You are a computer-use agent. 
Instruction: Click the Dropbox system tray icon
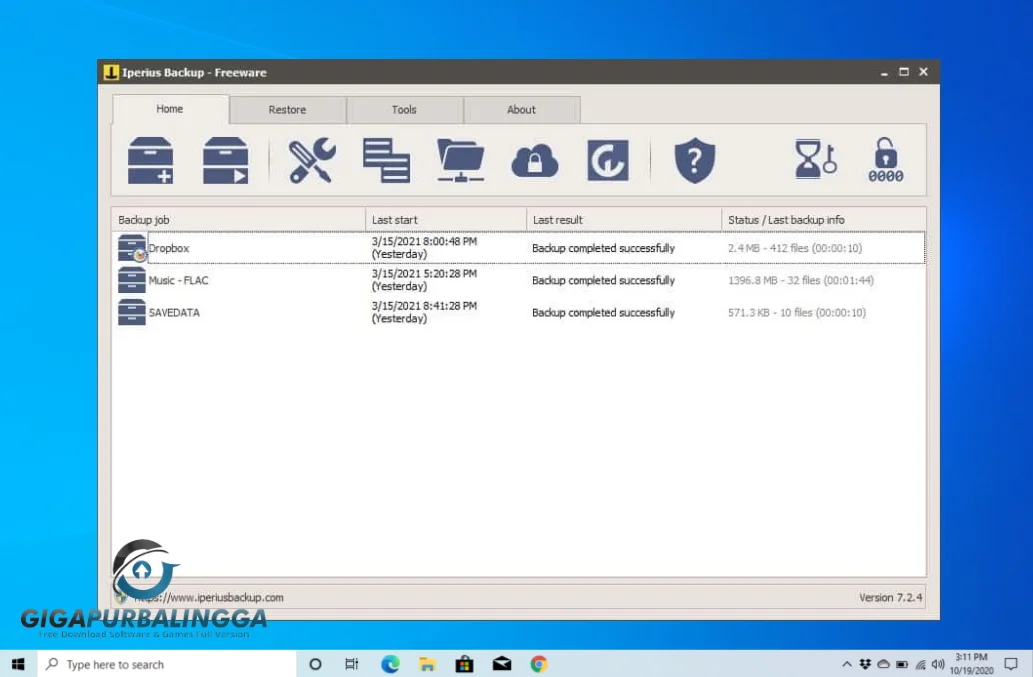(865, 664)
